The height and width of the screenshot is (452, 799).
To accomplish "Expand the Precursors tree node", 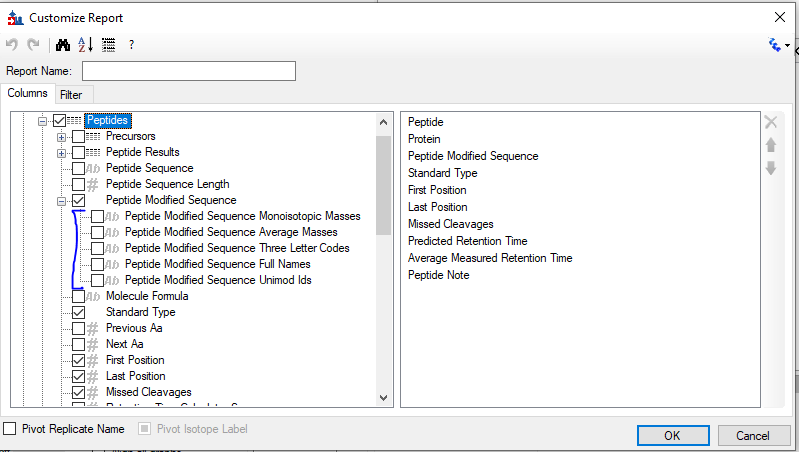I will click(62, 136).
